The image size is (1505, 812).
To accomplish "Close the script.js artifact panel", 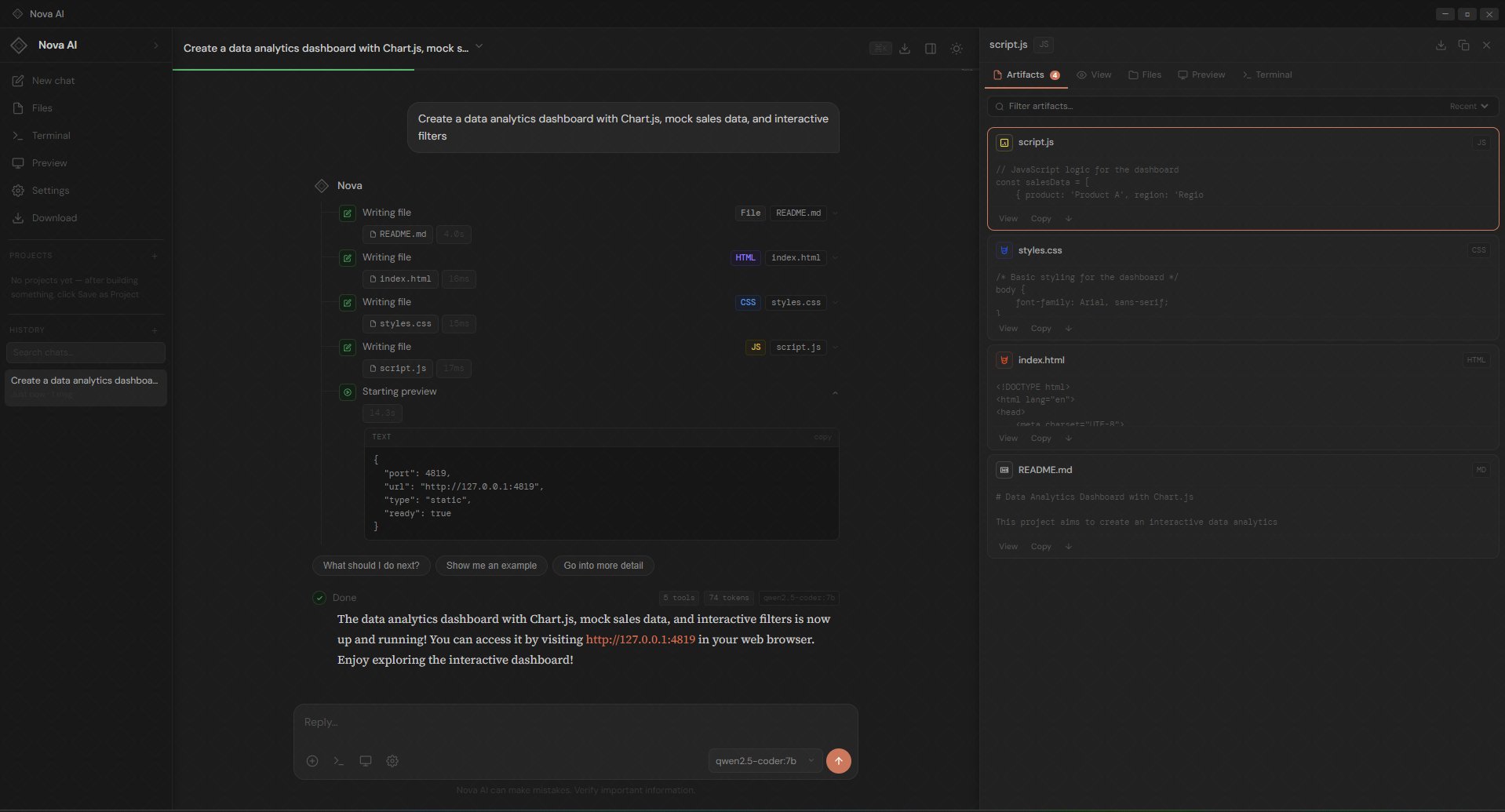I will (1486, 46).
